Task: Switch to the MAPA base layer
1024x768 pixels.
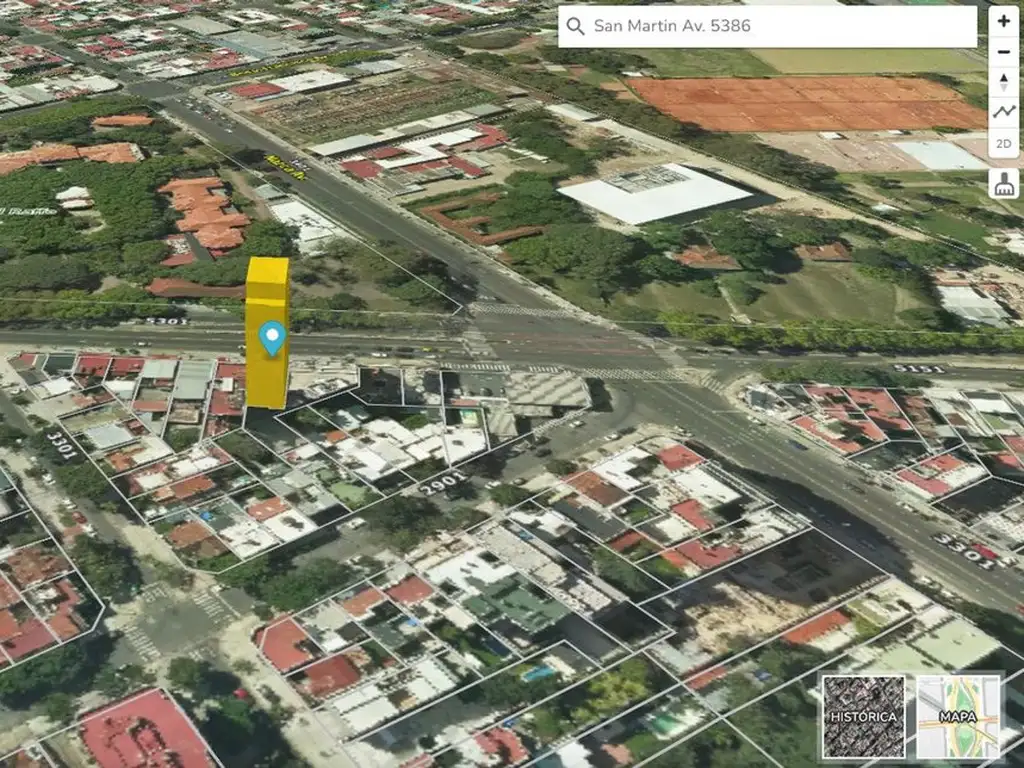Action: pyautogui.click(x=958, y=716)
